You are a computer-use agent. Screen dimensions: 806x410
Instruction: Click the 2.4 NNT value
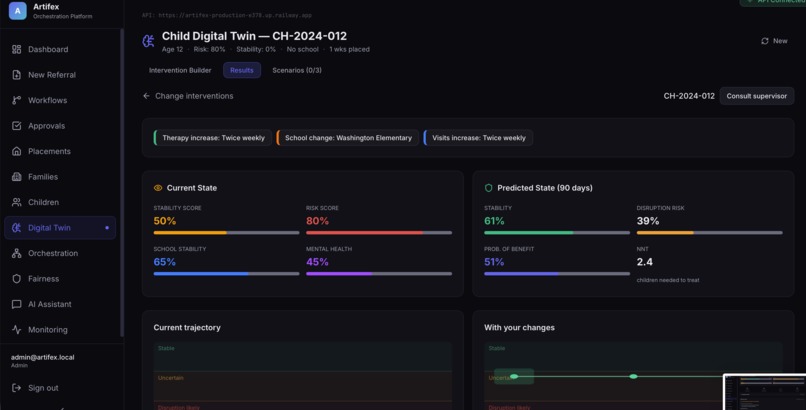tap(645, 262)
